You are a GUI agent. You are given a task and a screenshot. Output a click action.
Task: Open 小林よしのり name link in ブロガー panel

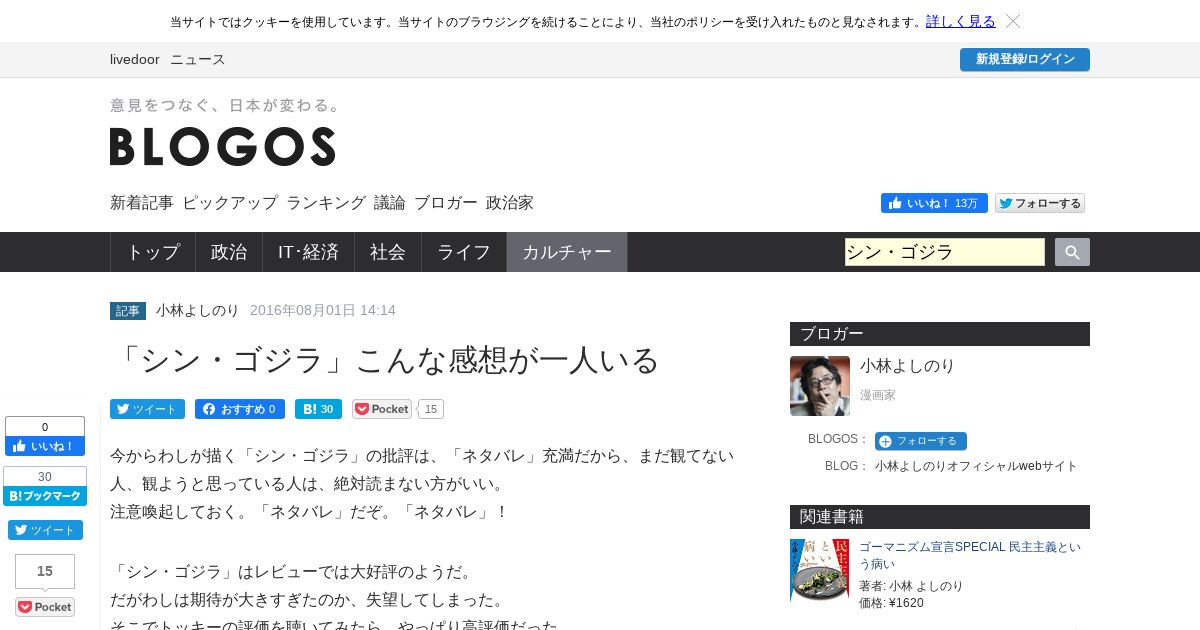click(x=907, y=366)
